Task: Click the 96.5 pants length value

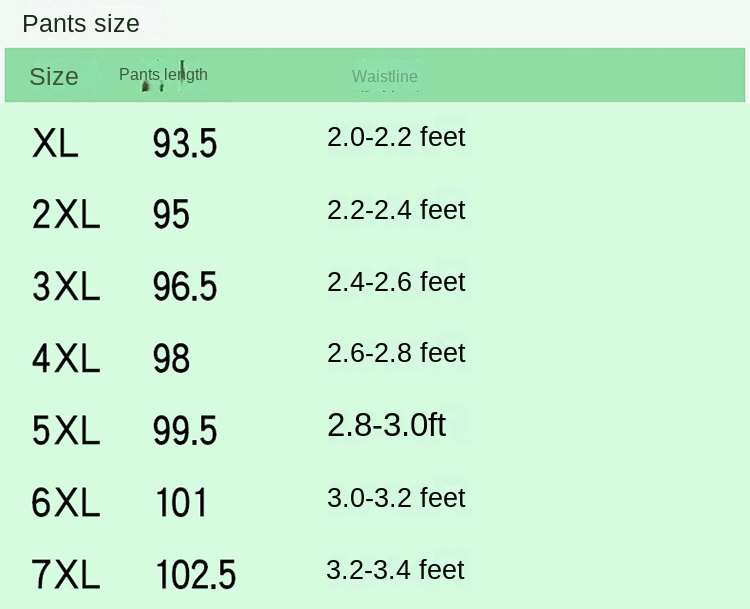Action: click(x=185, y=287)
